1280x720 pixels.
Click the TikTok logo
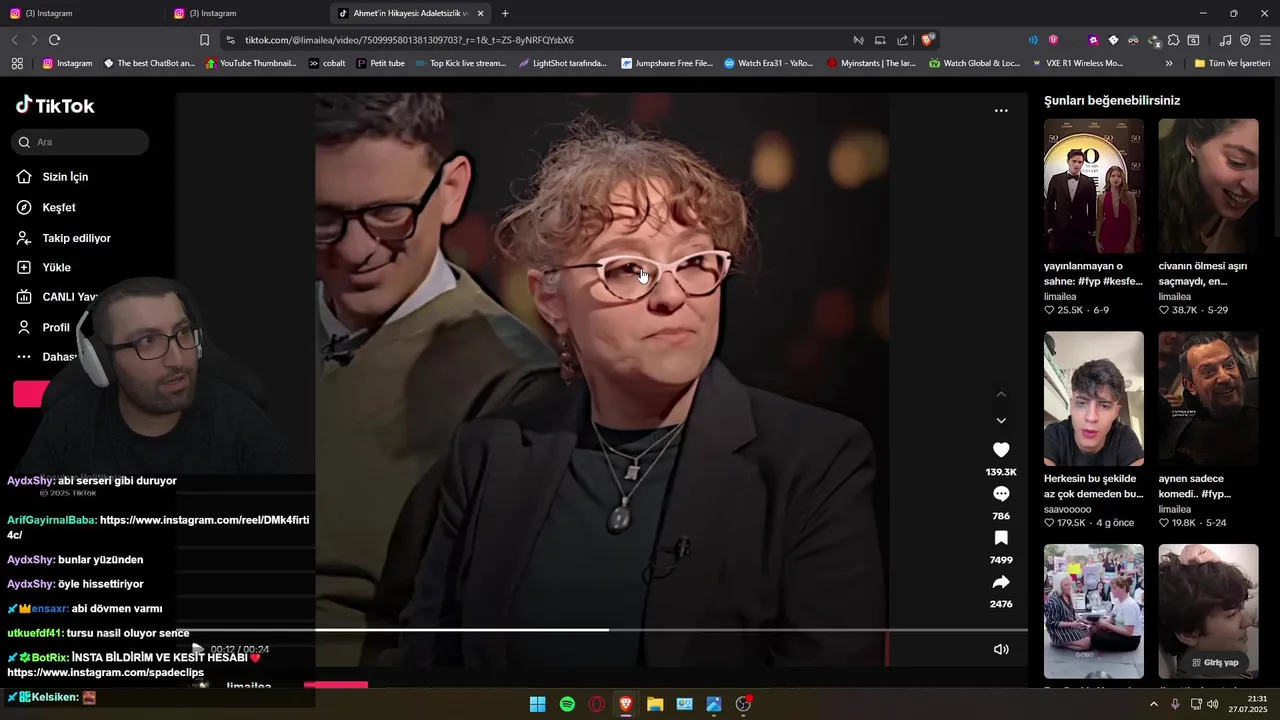pos(55,105)
